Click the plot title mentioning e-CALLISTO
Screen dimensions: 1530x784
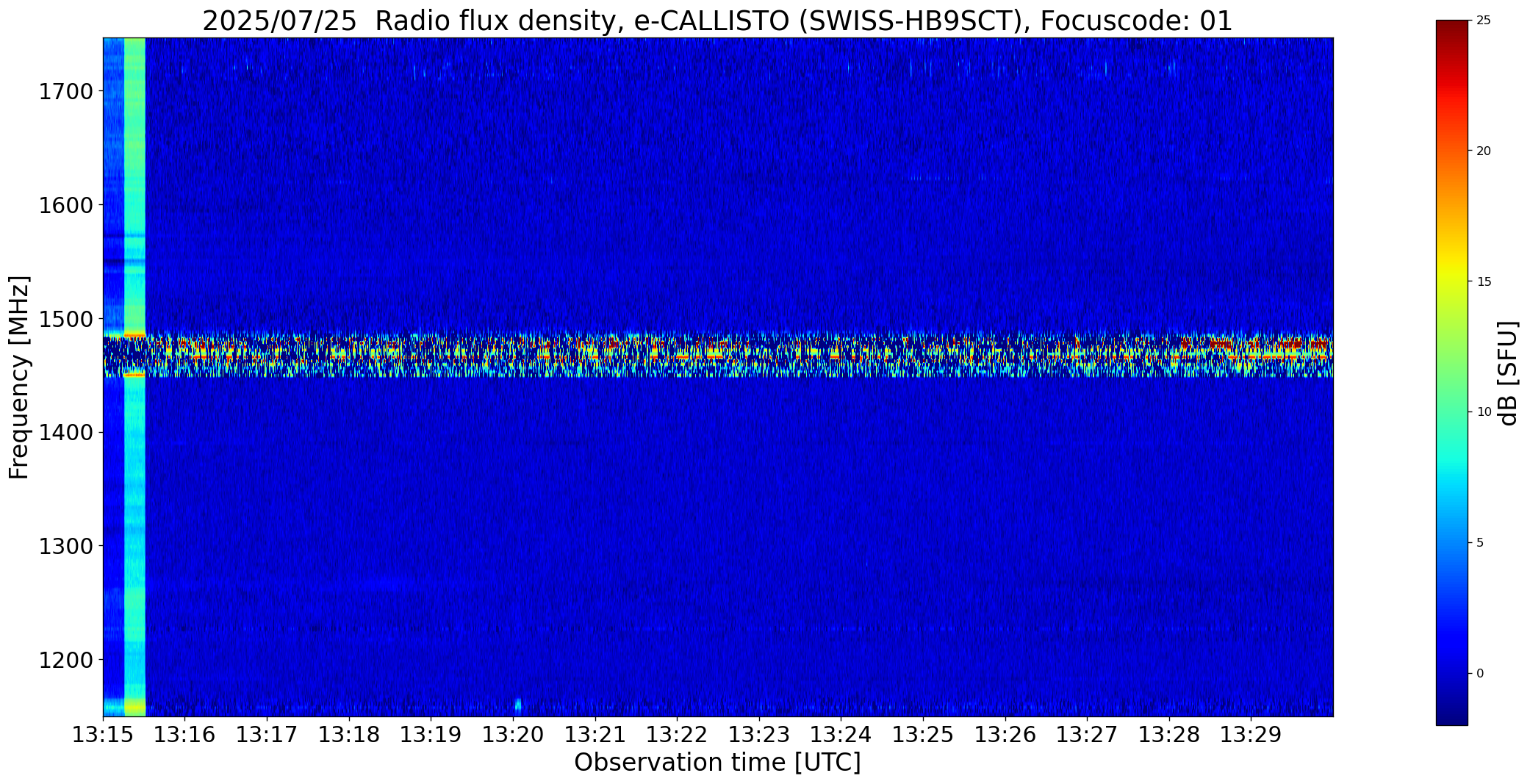[x=717, y=21]
